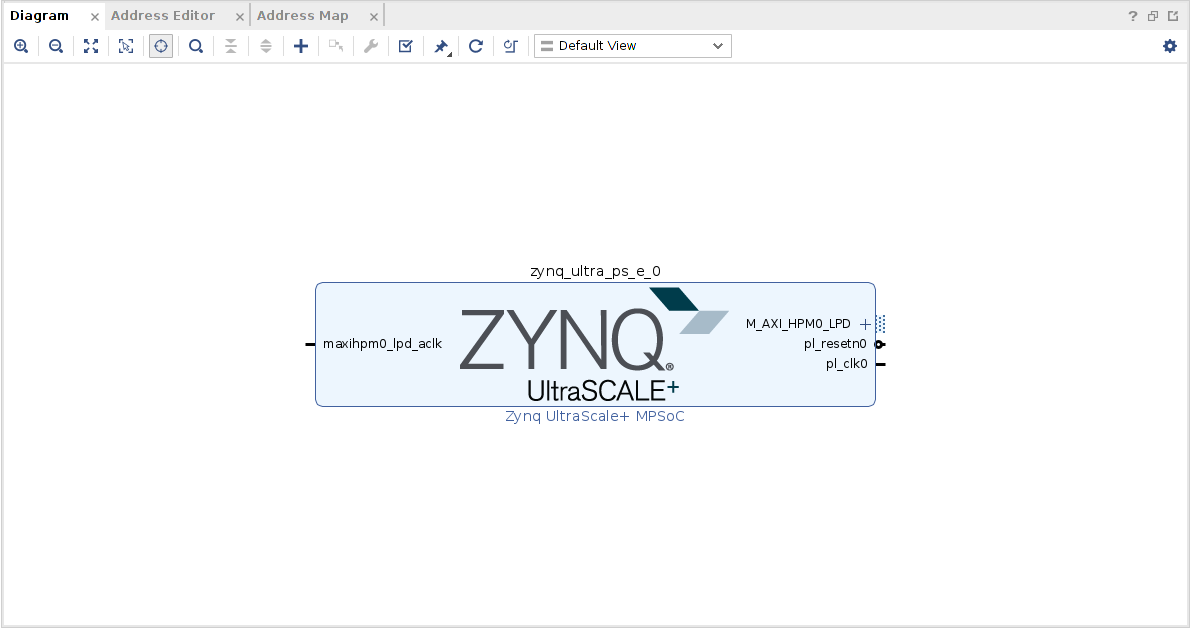Click the Add IP plus icon

tap(301, 46)
